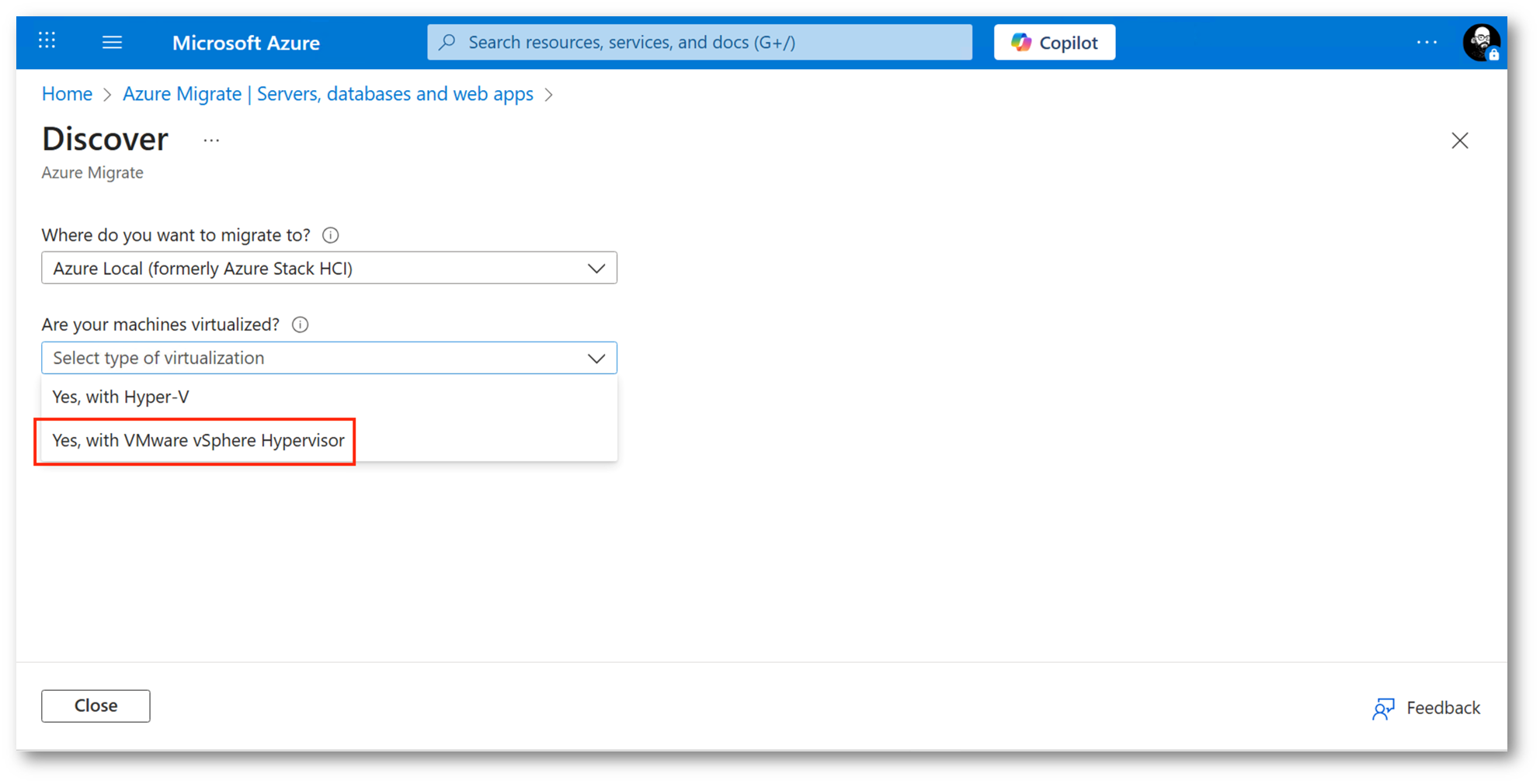Open the account profile avatar

point(1481,42)
